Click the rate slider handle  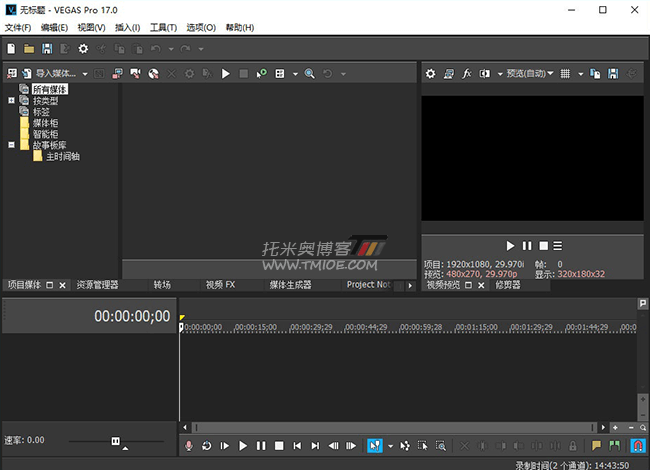(116, 441)
